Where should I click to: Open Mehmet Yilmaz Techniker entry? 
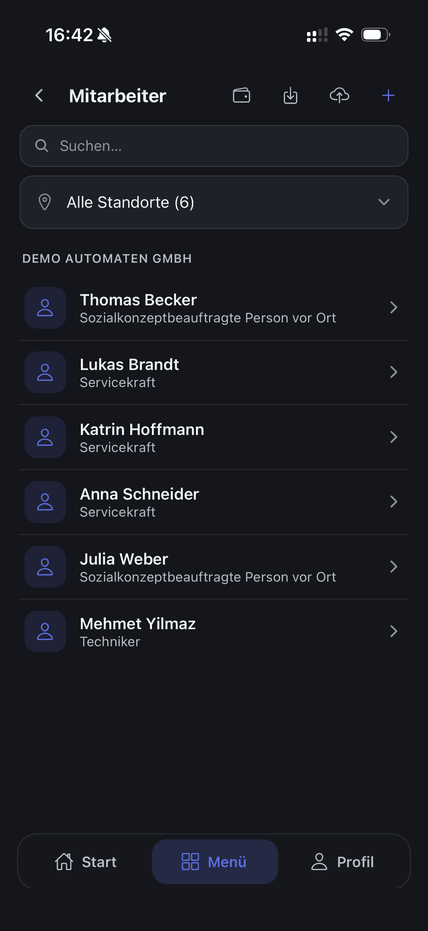coord(214,632)
